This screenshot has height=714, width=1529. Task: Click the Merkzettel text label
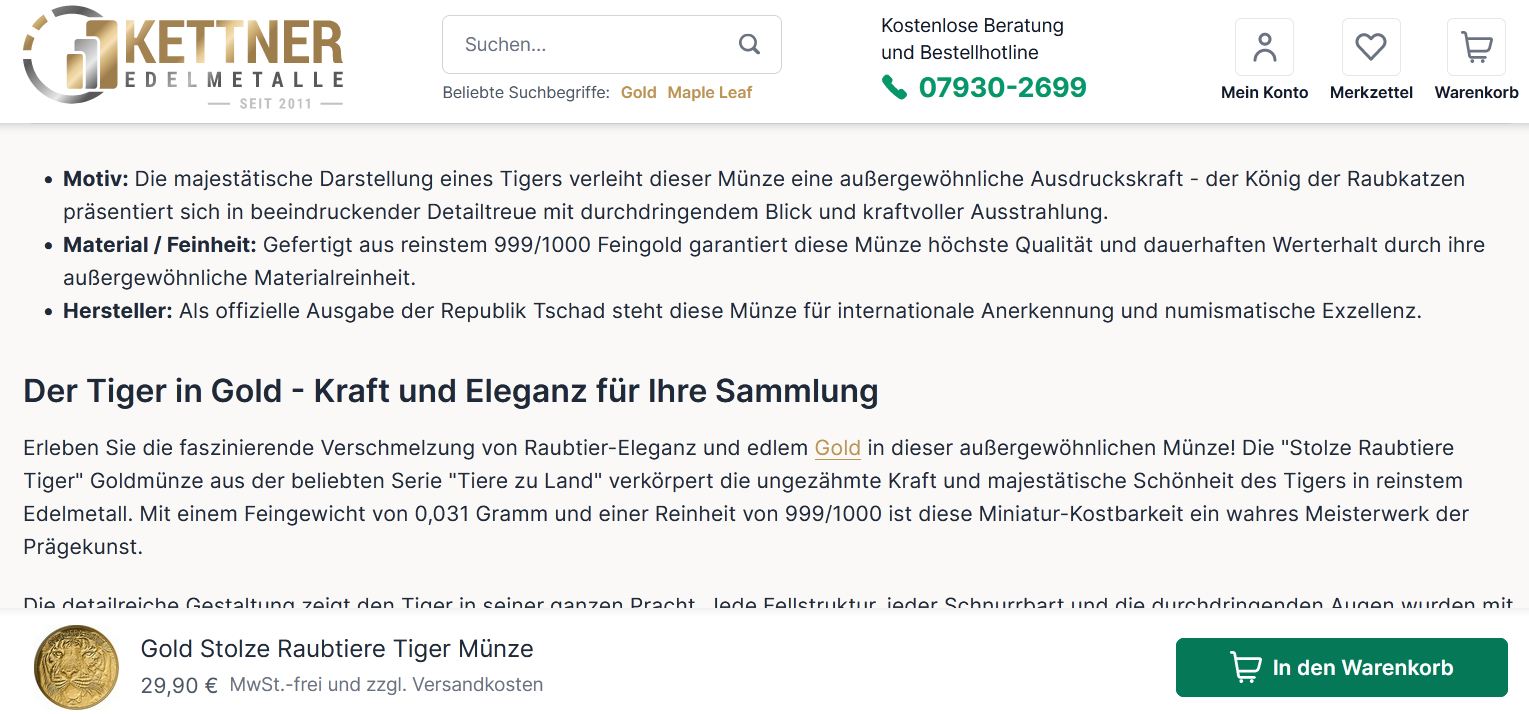[x=1370, y=93]
